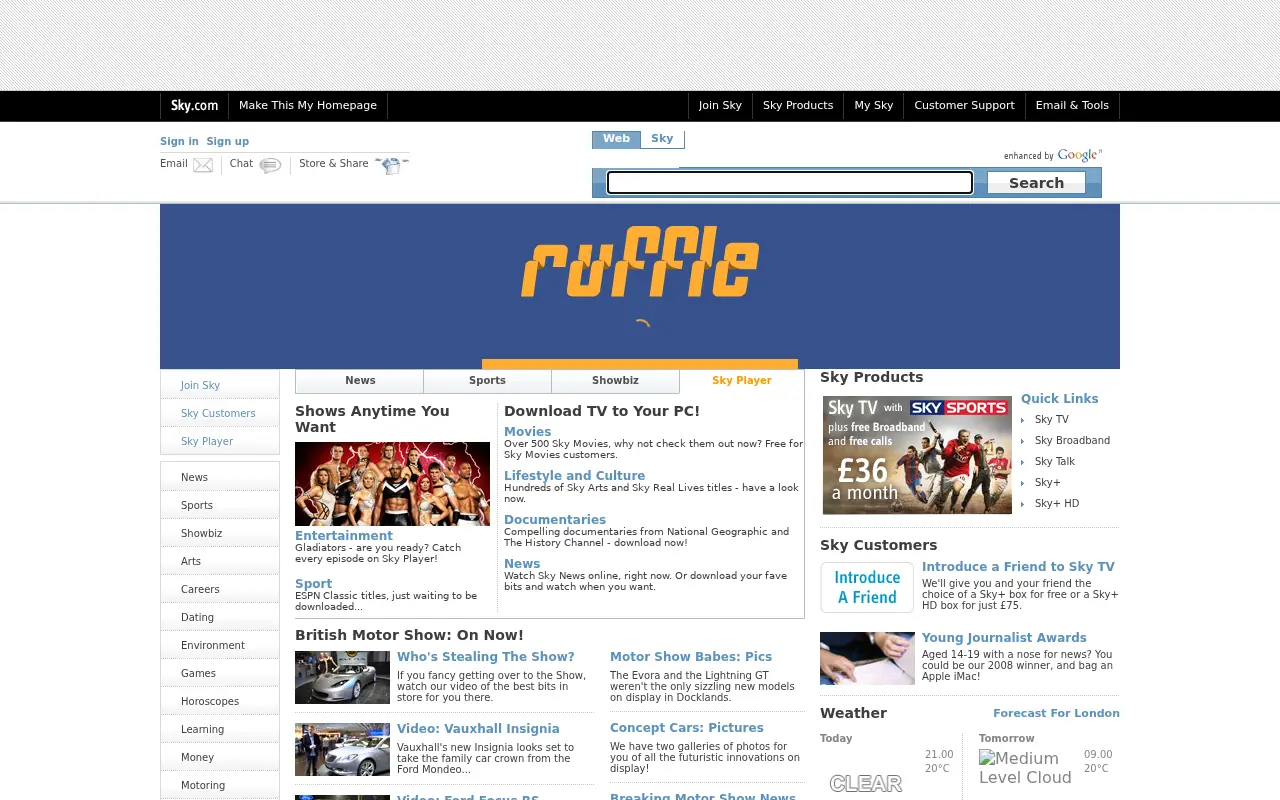This screenshot has height=800, width=1280.
Task: Open Join Sky in the top bar
Action: point(720,105)
